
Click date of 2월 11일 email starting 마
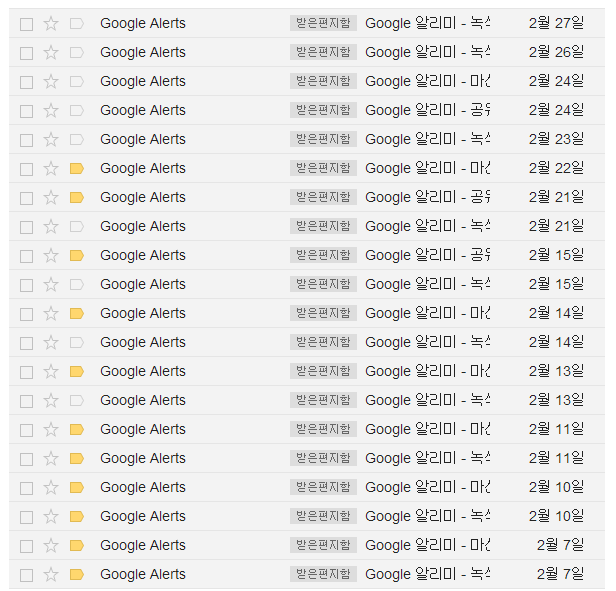coord(556,429)
